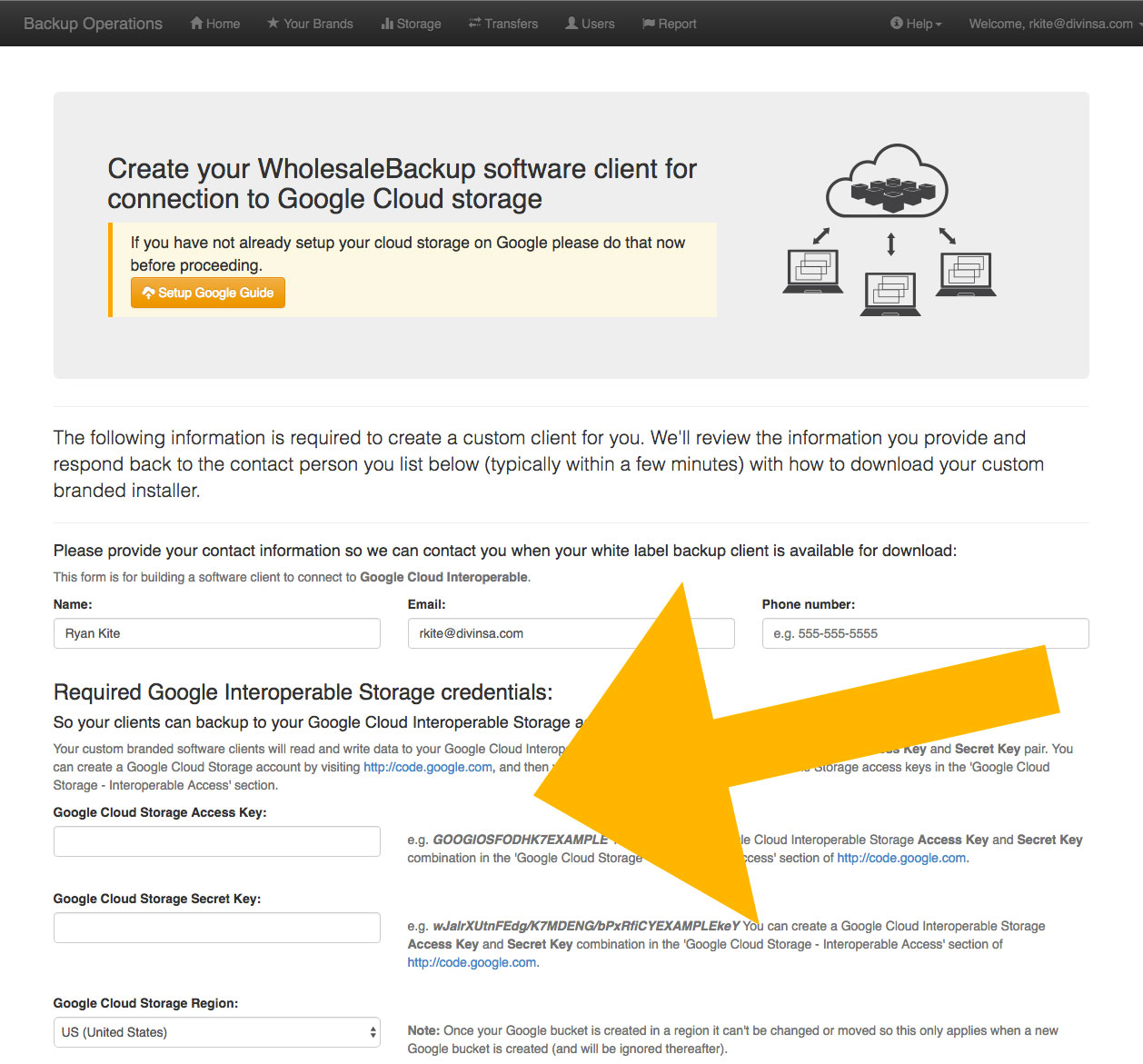Click the 'Phone number:' label

coord(809,604)
